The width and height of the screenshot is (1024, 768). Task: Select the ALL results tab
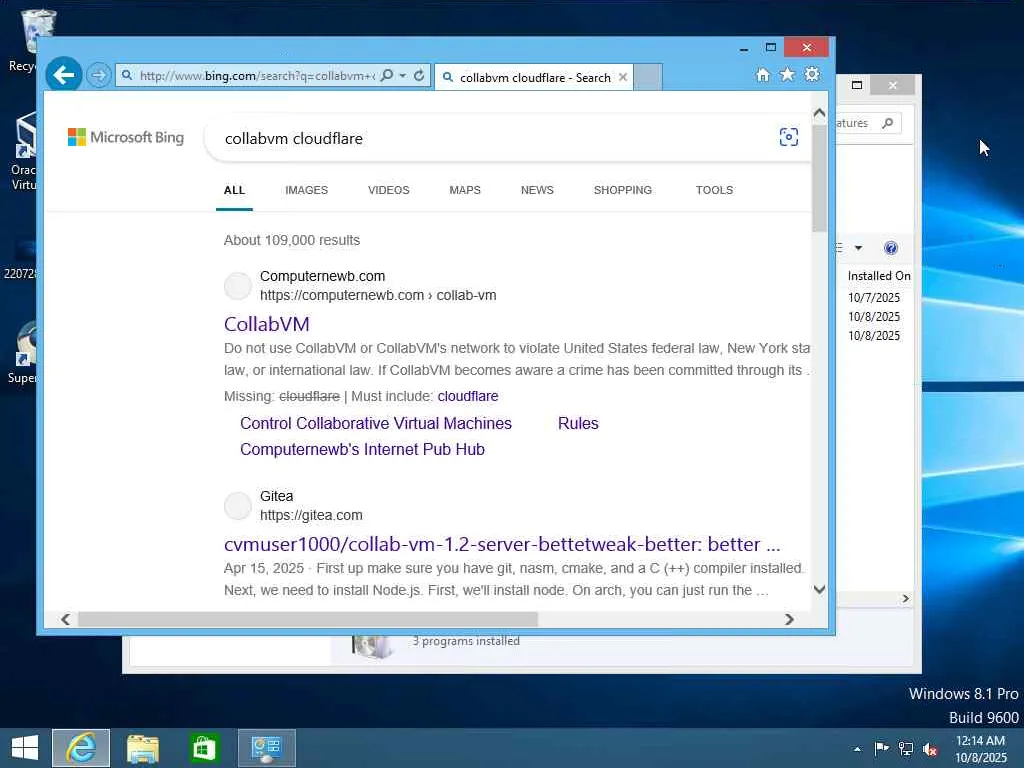coord(234,190)
